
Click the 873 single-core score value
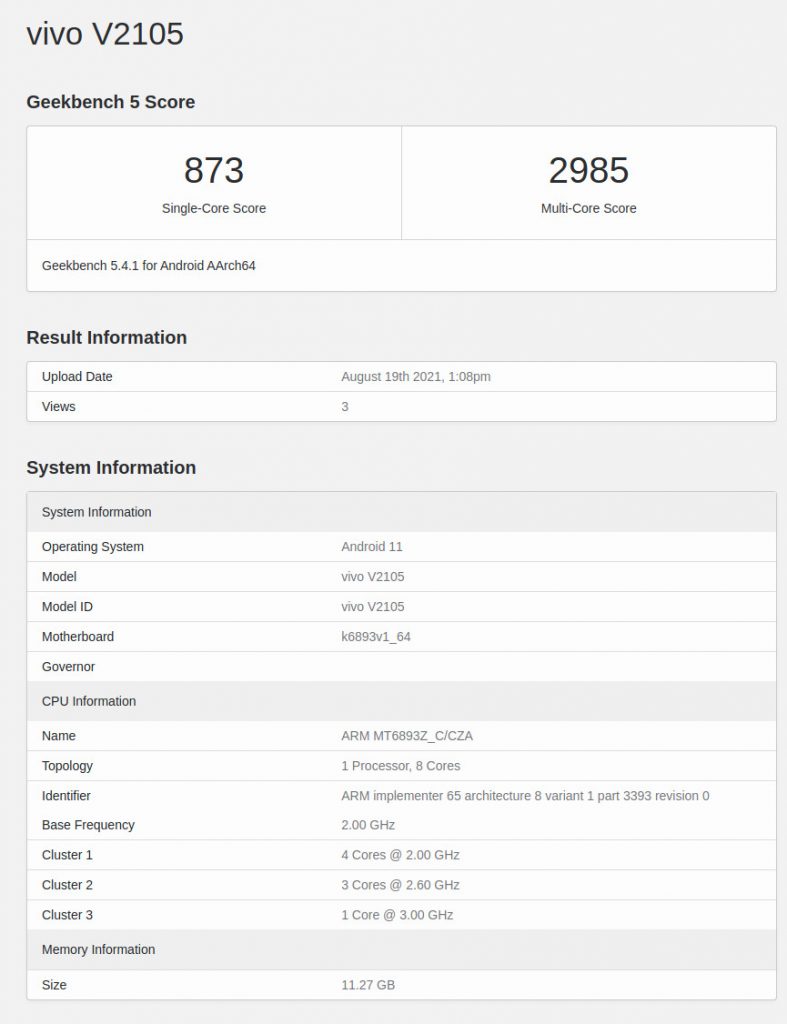(x=214, y=170)
